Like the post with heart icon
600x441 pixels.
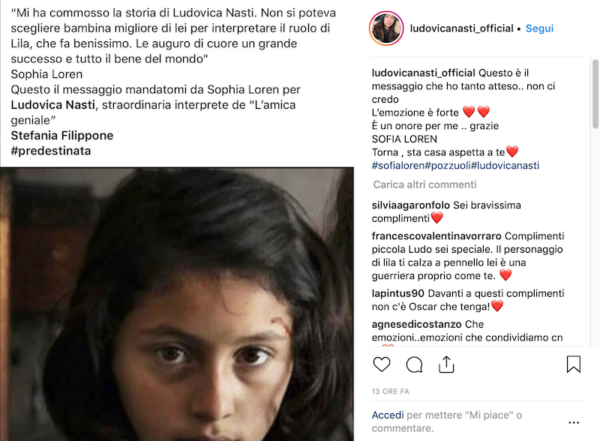tap(382, 364)
